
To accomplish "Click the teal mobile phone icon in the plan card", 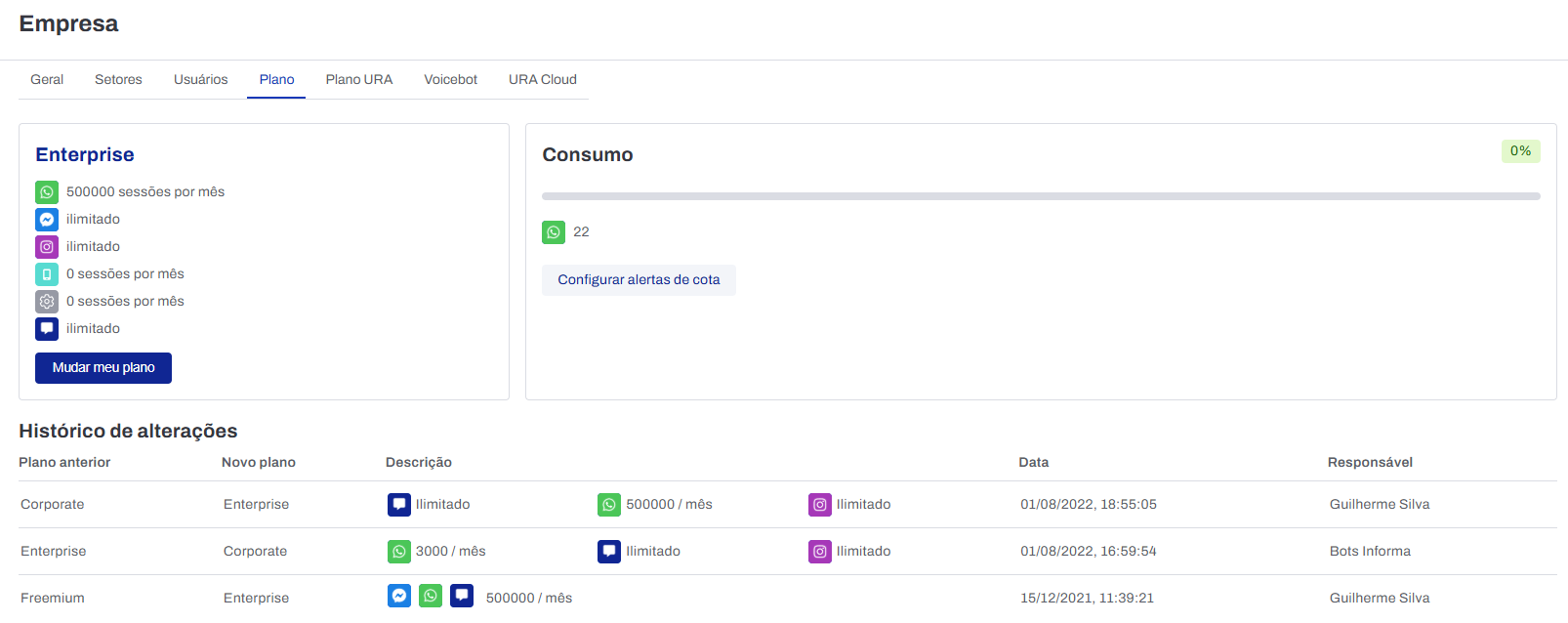I will point(47,274).
